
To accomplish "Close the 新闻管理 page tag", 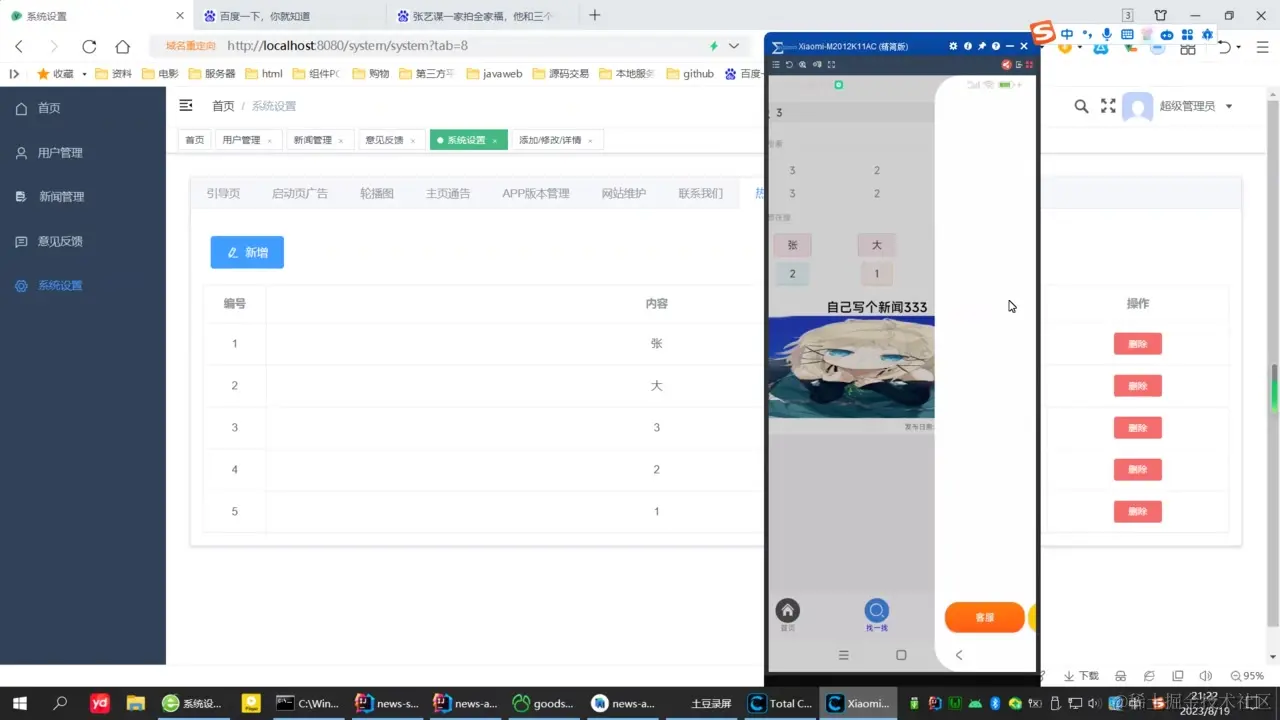I will pyautogui.click(x=341, y=141).
